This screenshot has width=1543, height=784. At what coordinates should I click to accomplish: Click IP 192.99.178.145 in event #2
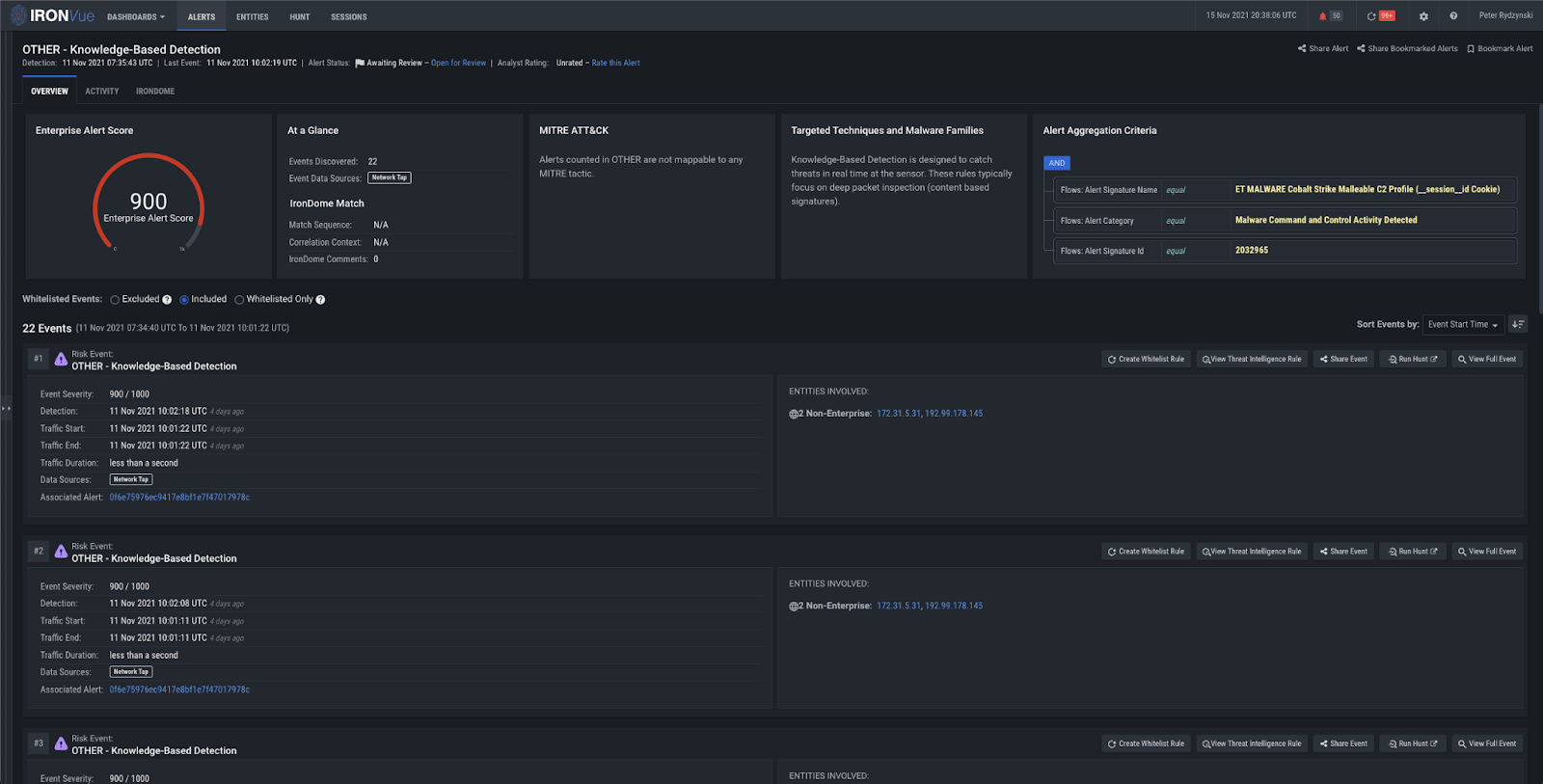954,607
